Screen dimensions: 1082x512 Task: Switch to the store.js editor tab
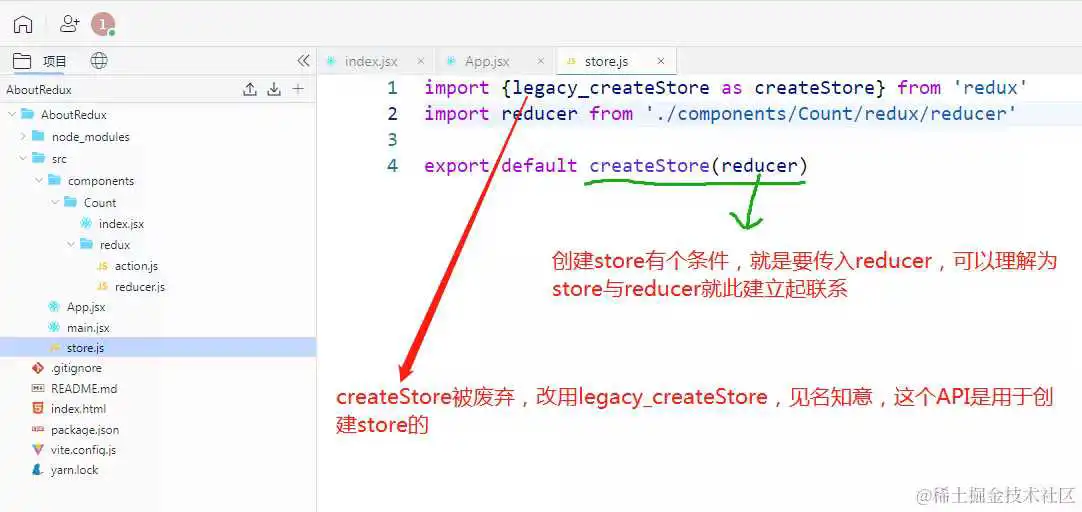[607, 61]
